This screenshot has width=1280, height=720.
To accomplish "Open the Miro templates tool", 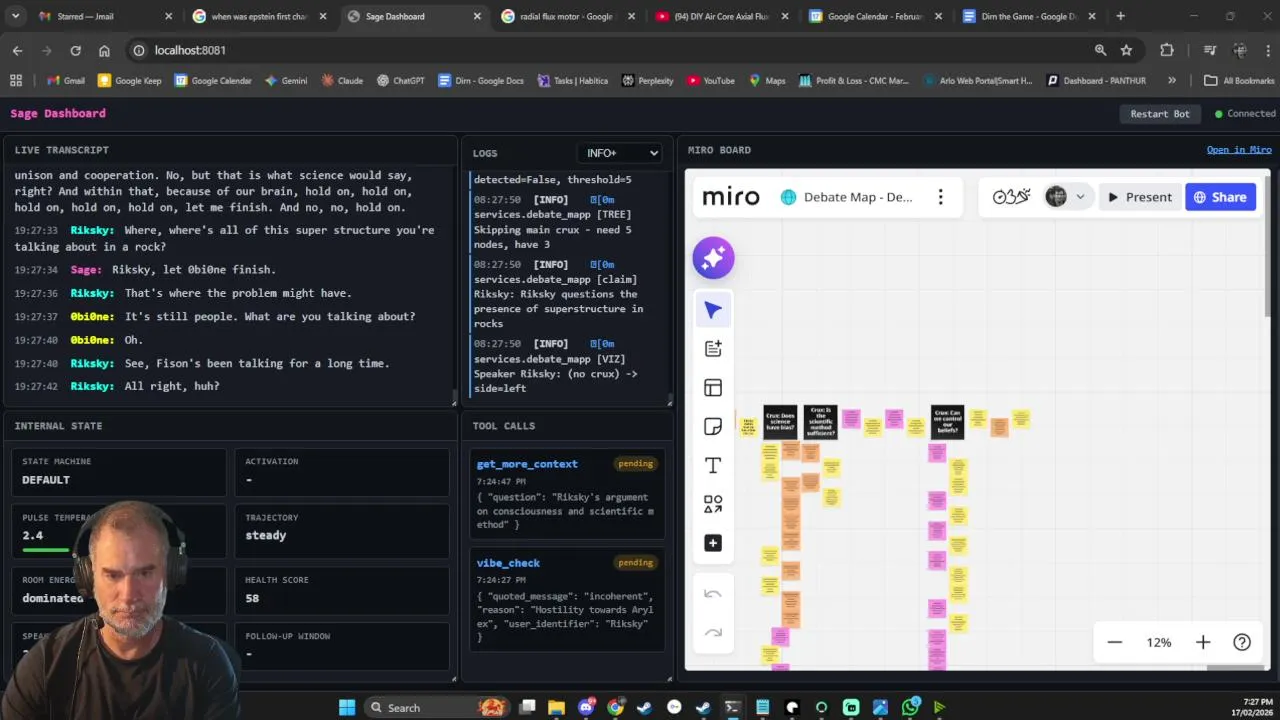I will coord(713,388).
